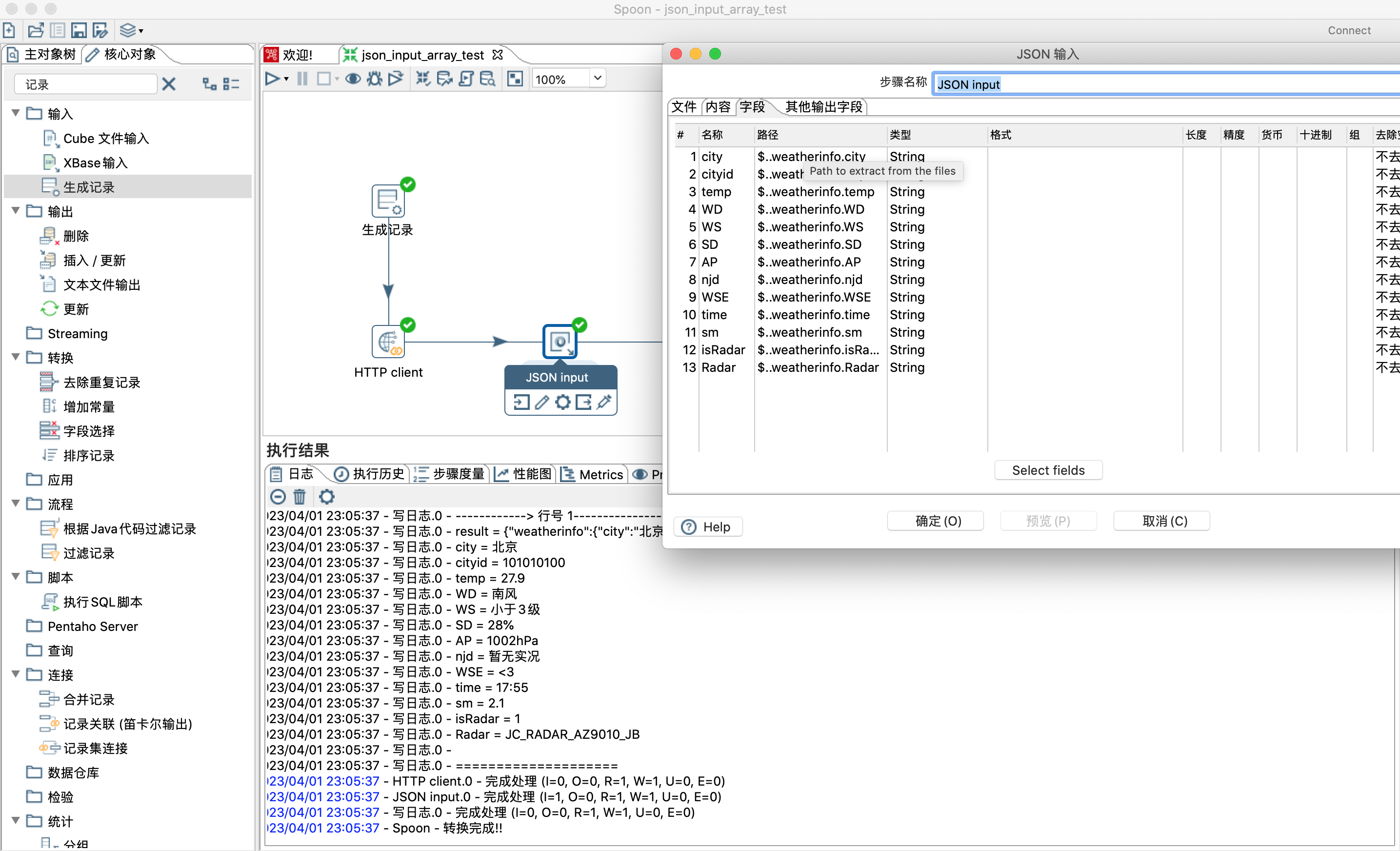Image resolution: width=1400 pixels, height=851 pixels.
Task: Switch to the 内容 tab
Action: click(718, 107)
